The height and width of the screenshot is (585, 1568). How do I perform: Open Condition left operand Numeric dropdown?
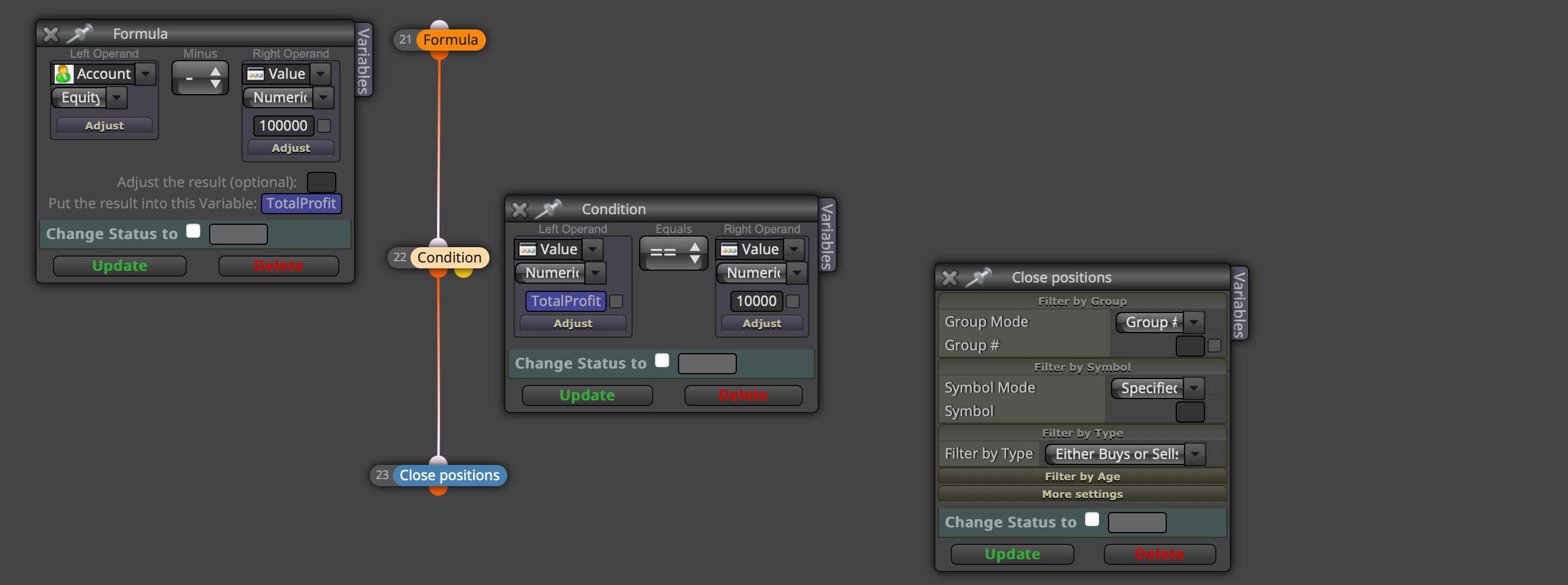point(596,272)
